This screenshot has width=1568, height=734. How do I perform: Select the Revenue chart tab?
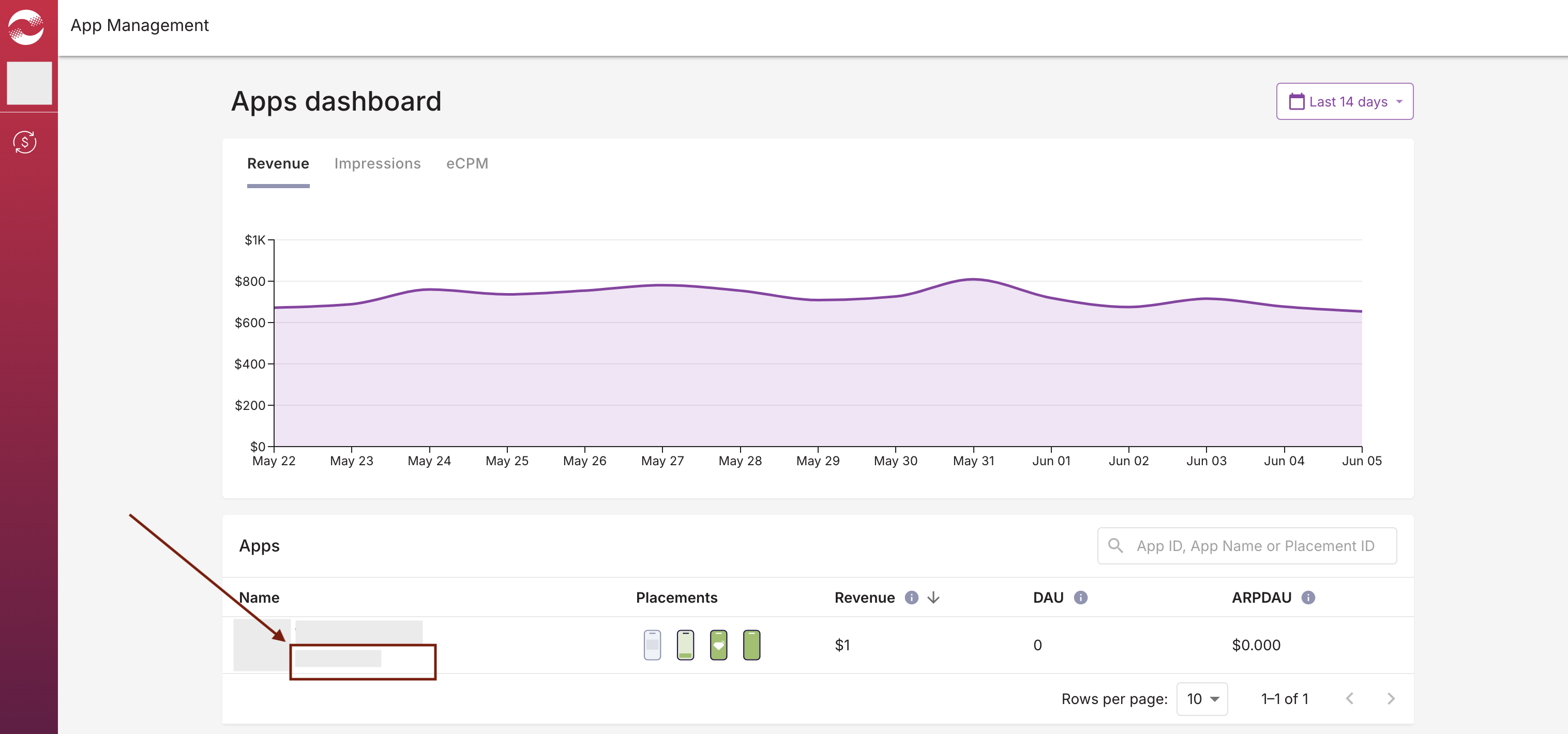tap(278, 164)
